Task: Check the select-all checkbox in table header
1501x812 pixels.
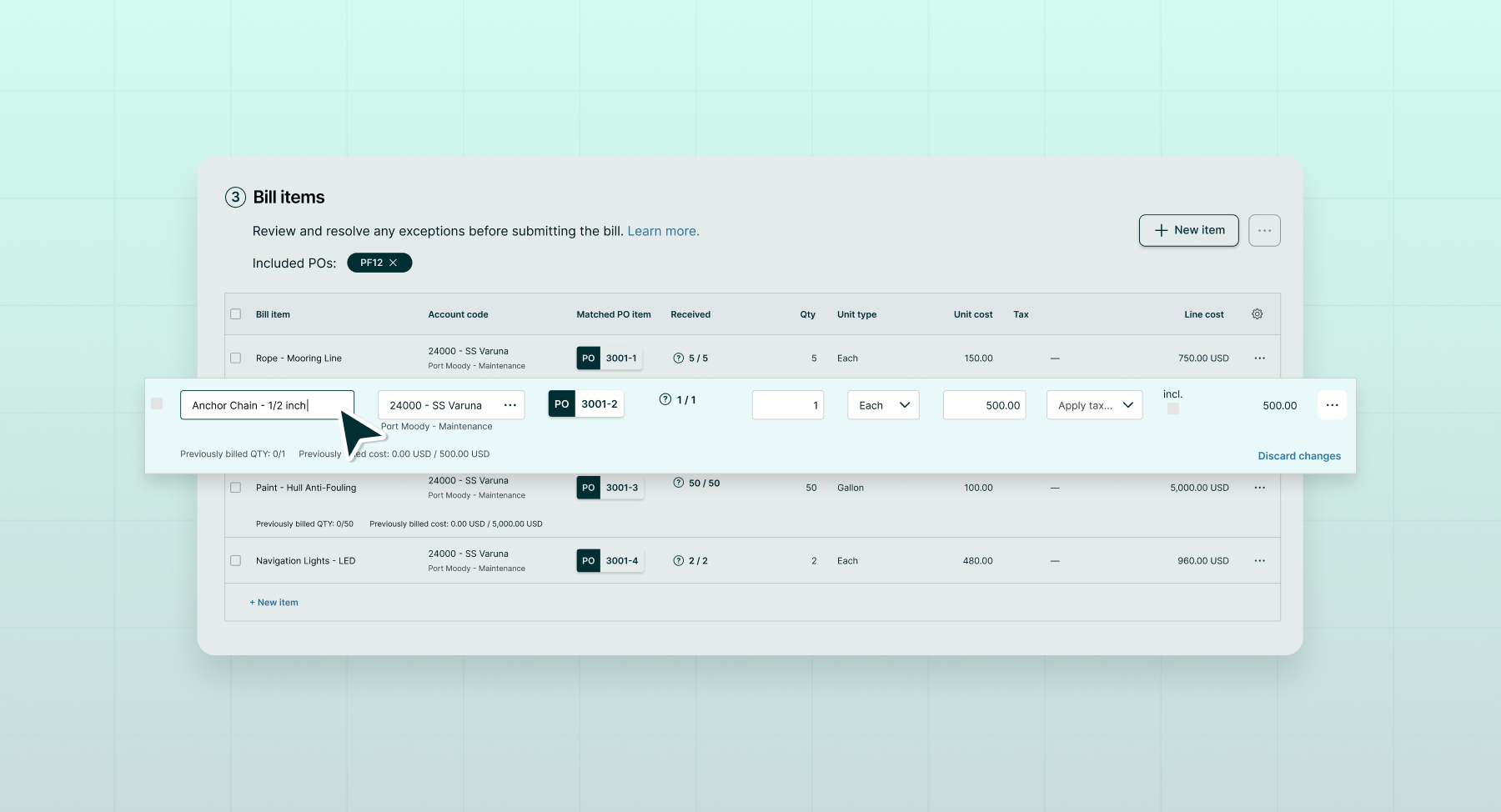Action: coord(235,314)
